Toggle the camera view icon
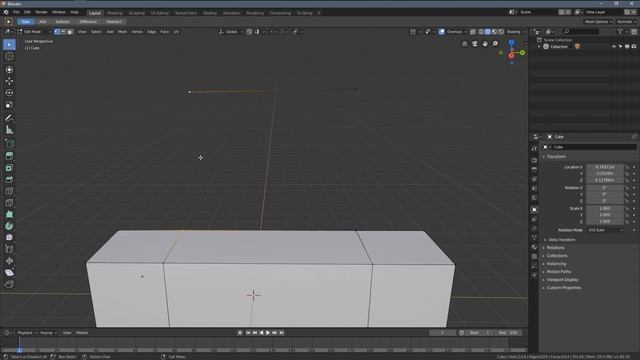The width and height of the screenshot is (640, 360). tap(475, 44)
